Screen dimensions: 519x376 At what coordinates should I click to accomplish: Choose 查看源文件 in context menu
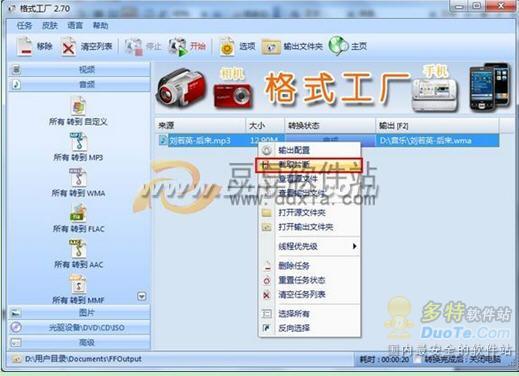click(310, 179)
